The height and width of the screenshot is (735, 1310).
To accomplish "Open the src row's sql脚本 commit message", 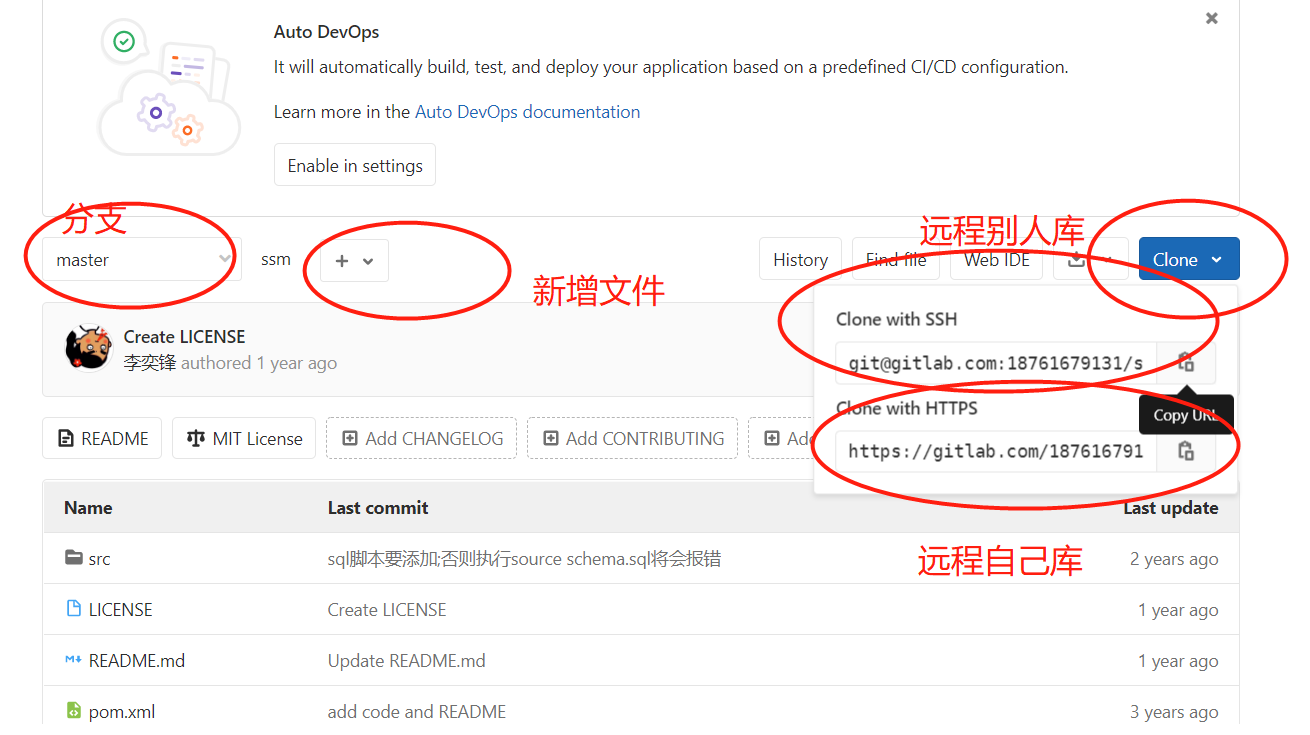I will [x=524, y=559].
